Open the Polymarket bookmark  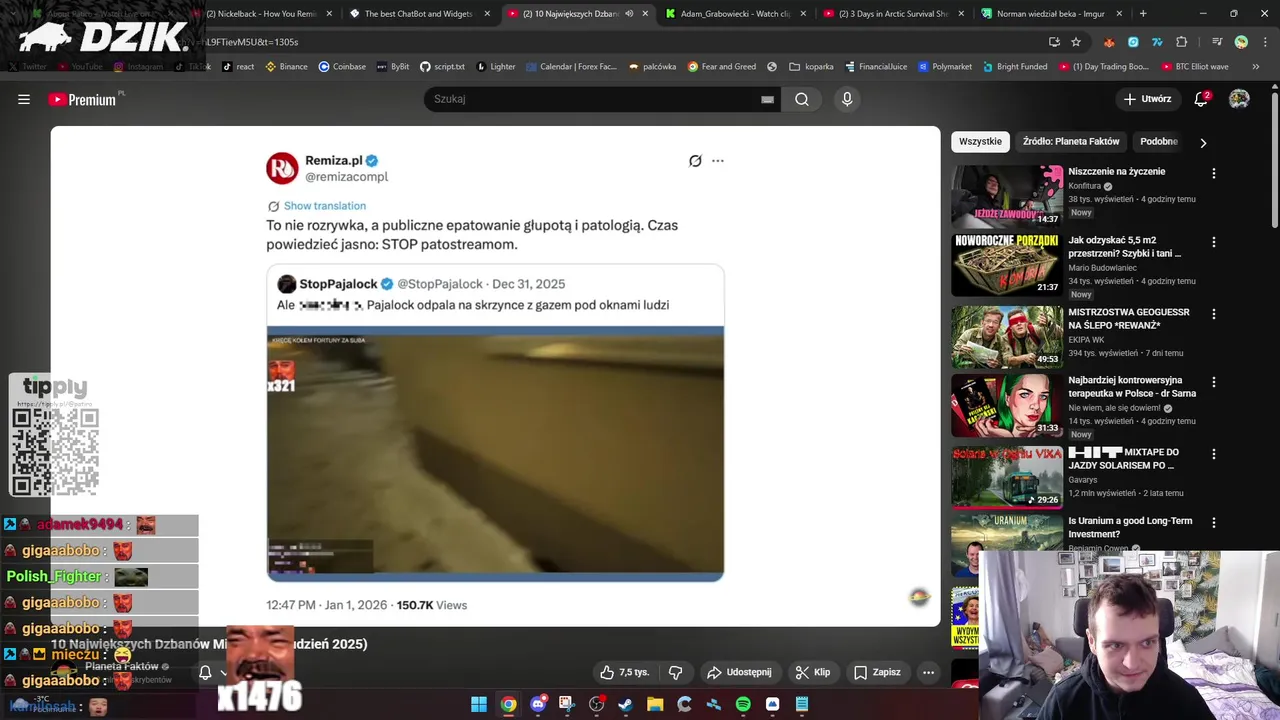click(945, 66)
